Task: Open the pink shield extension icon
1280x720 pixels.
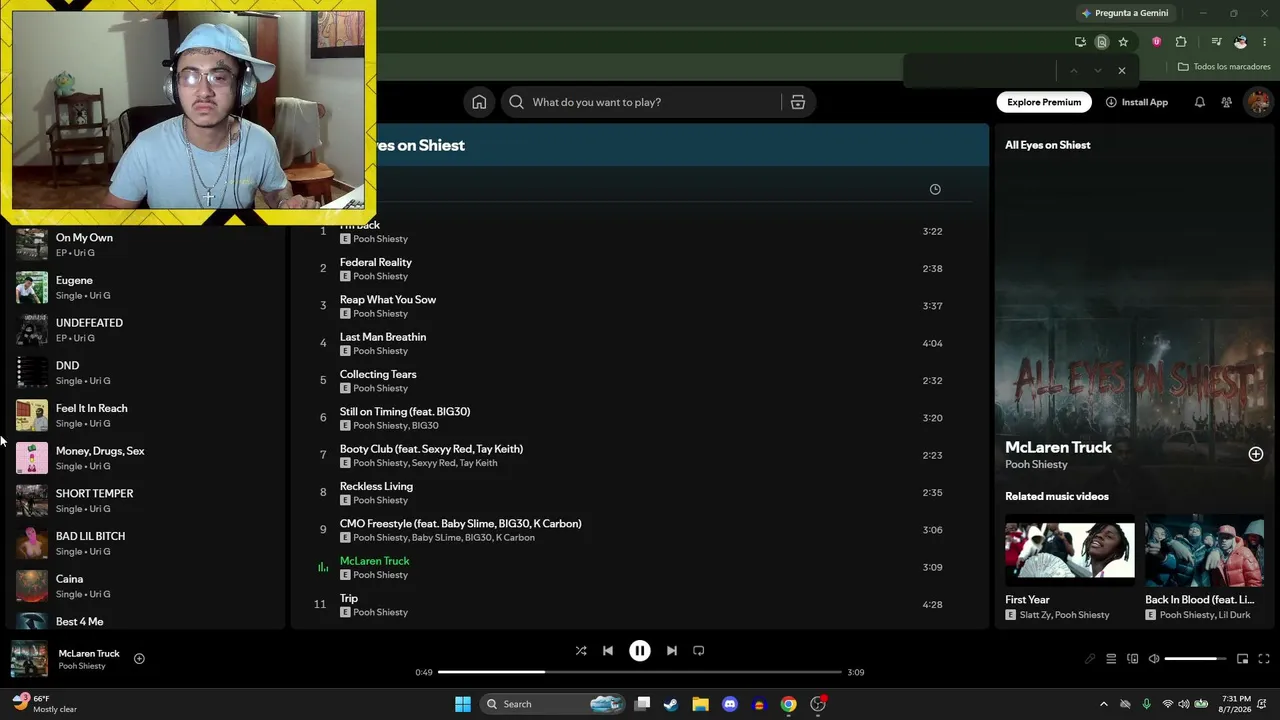Action: tap(1157, 42)
